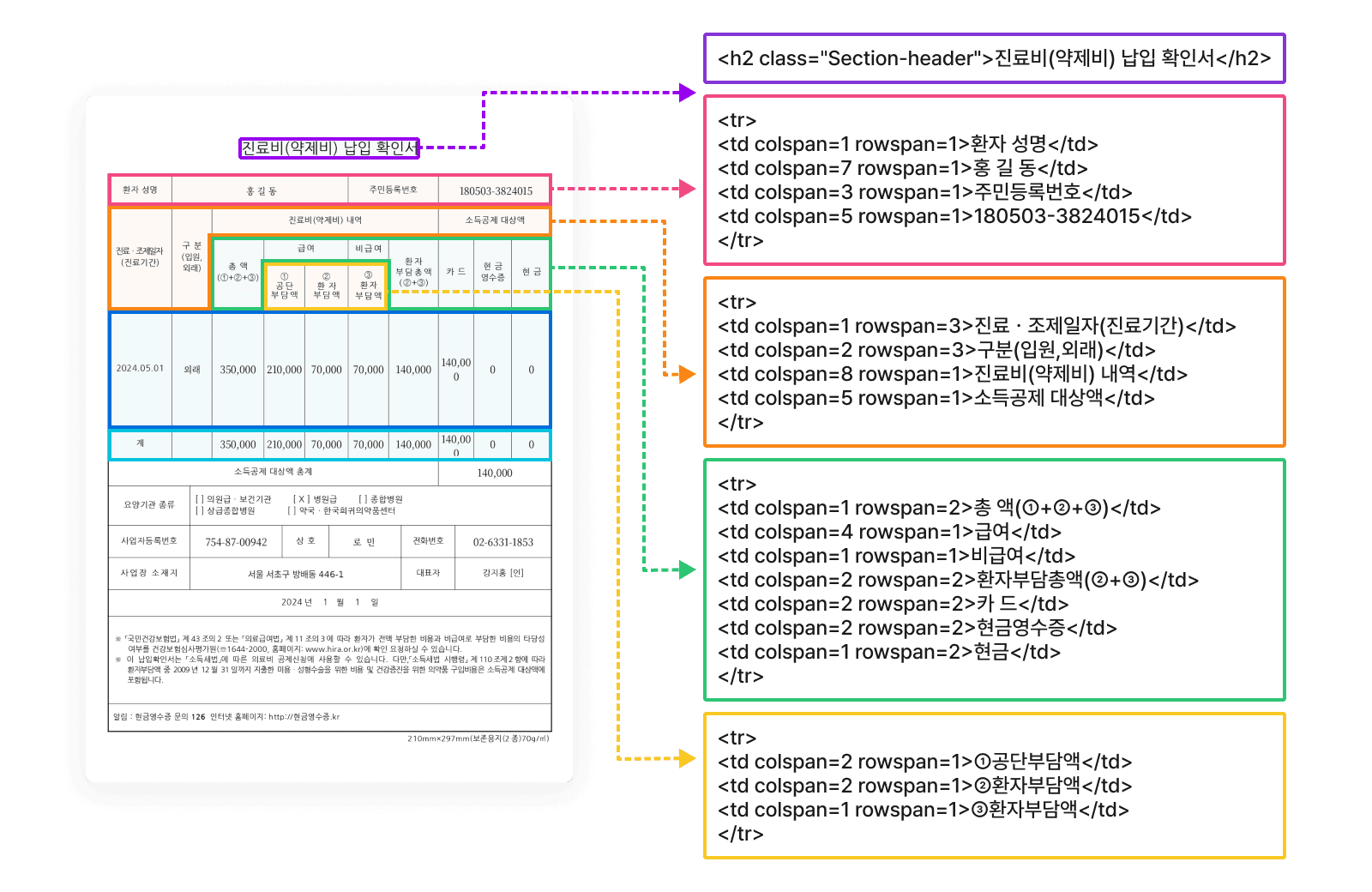Open the http://현금영수증.kr link in the footer

(x=304, y=717)
